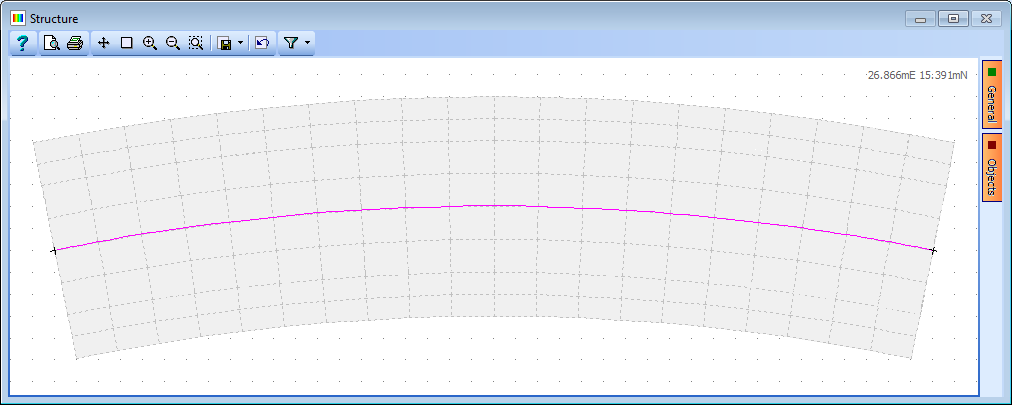Expand the filter dropdown arrow

click(x=307, y=43)
